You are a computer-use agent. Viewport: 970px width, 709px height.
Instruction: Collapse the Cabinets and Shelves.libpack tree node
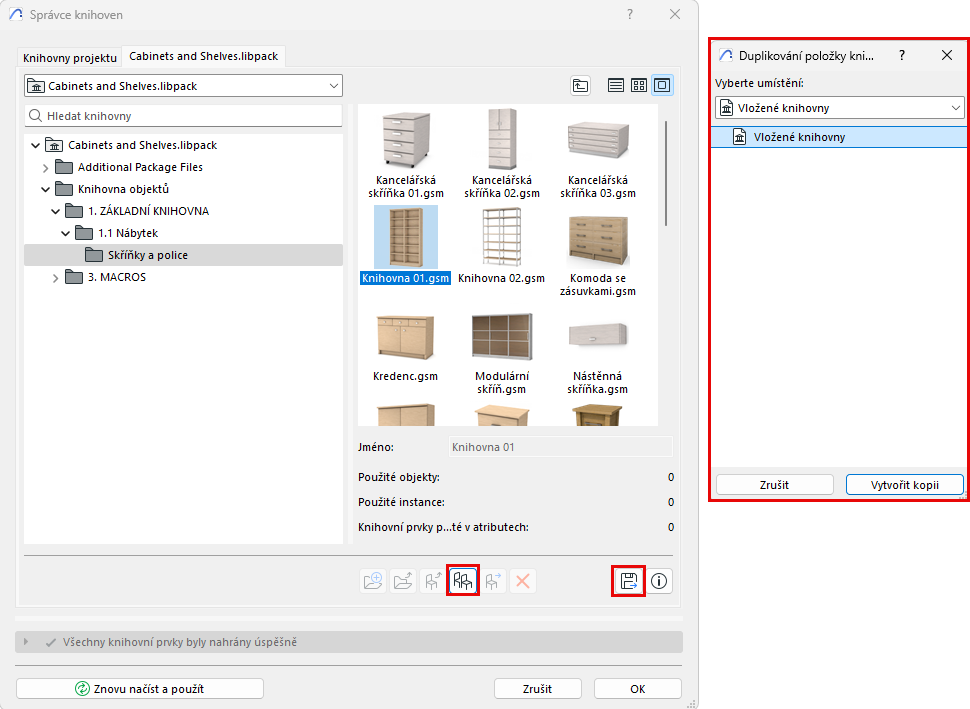pos(36,145)
